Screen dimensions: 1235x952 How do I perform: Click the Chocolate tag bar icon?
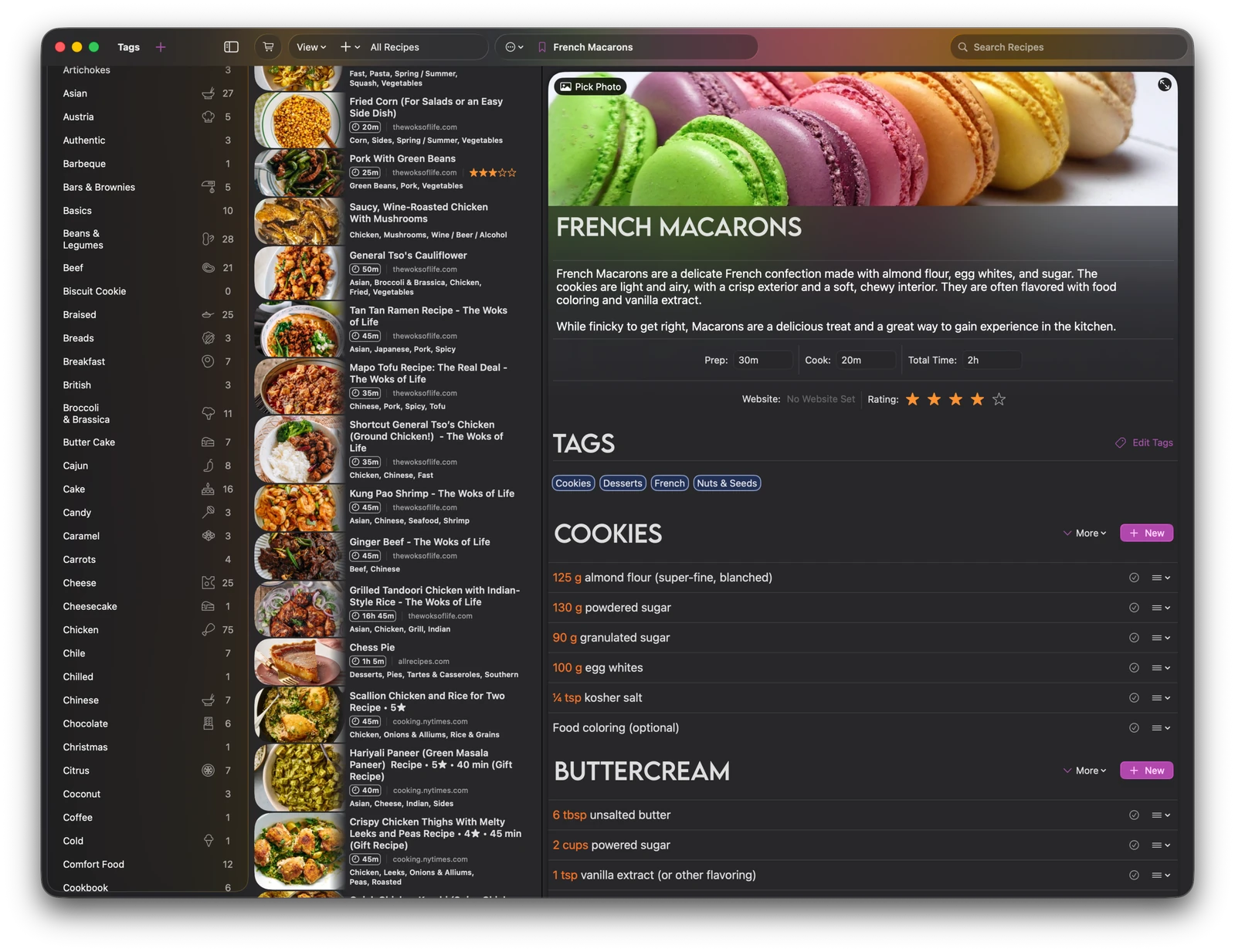[208, 723]
